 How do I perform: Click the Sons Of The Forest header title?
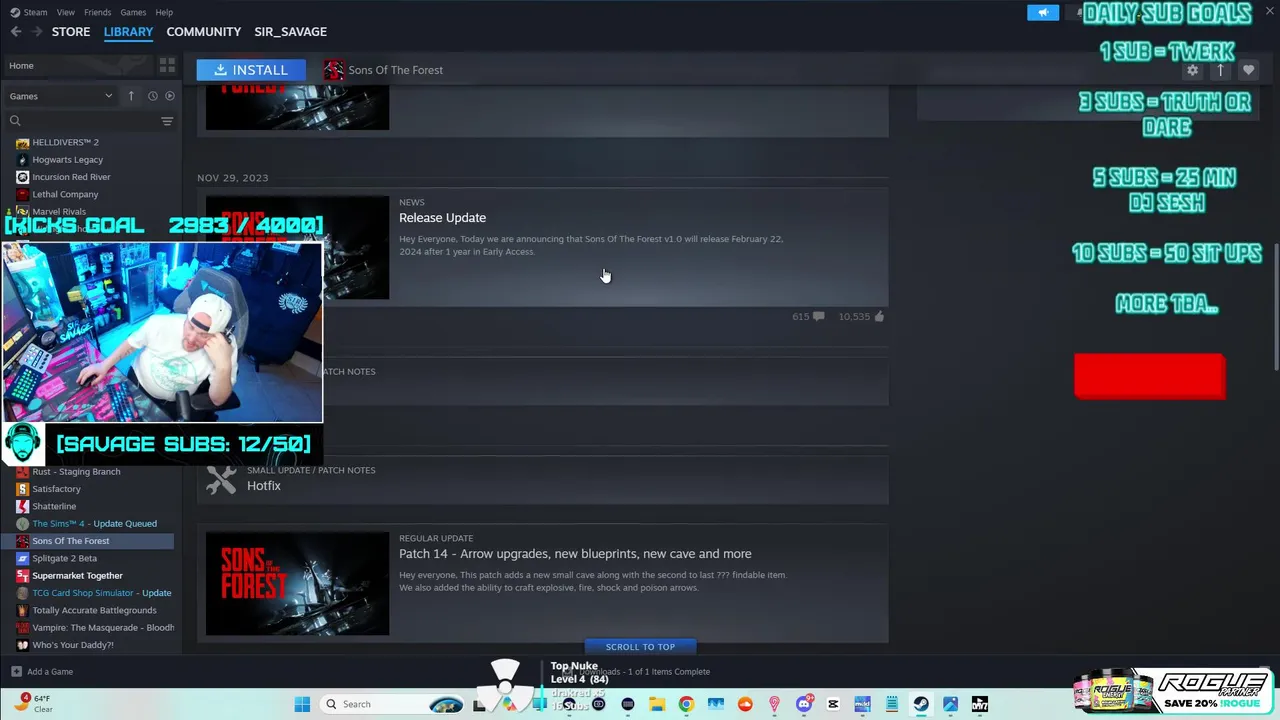click(x=395, y=70)
